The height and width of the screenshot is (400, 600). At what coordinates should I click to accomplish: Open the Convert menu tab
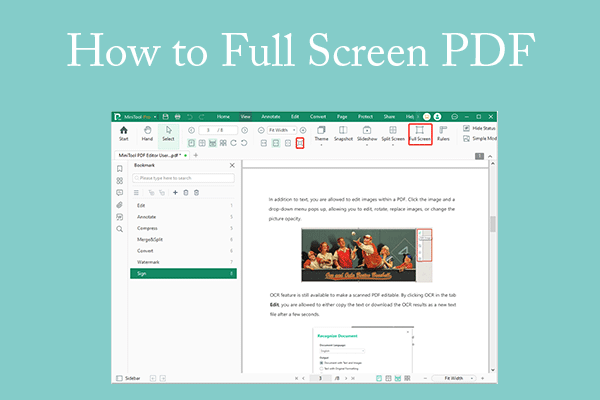pyautogui.click(x=318, y=116)
